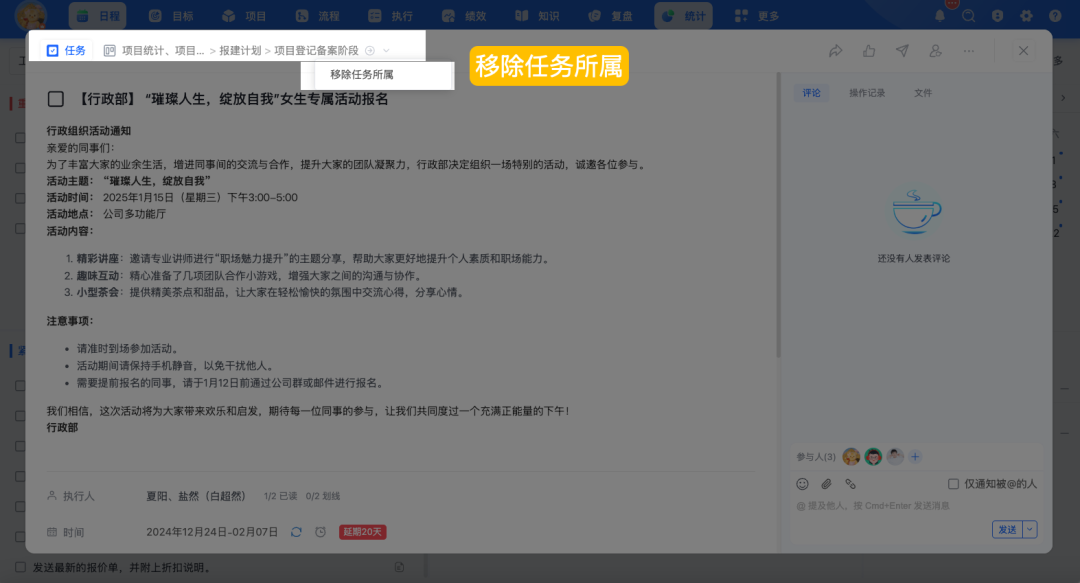Click the thumbs-up praise icon
The image size is (1080, 583).
pos(869,50)
